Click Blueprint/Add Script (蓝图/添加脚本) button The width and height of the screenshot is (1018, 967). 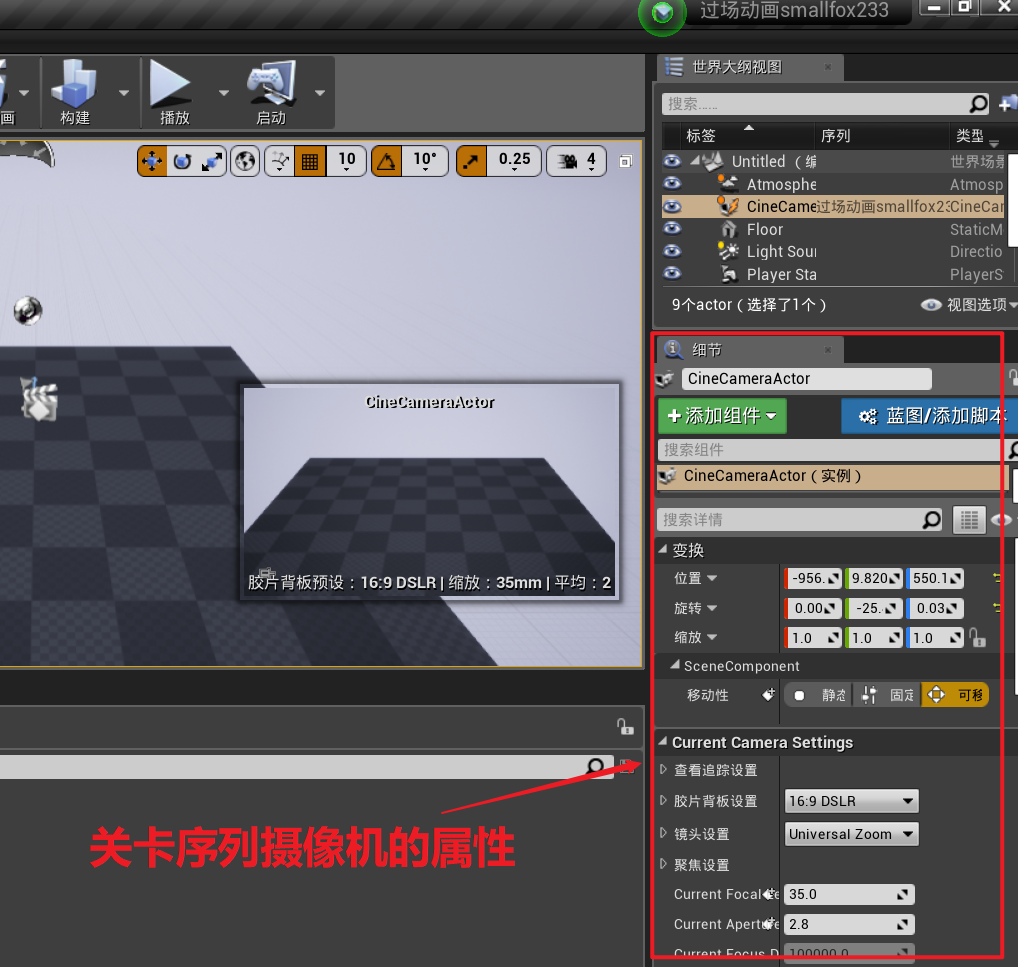[929, 416]
